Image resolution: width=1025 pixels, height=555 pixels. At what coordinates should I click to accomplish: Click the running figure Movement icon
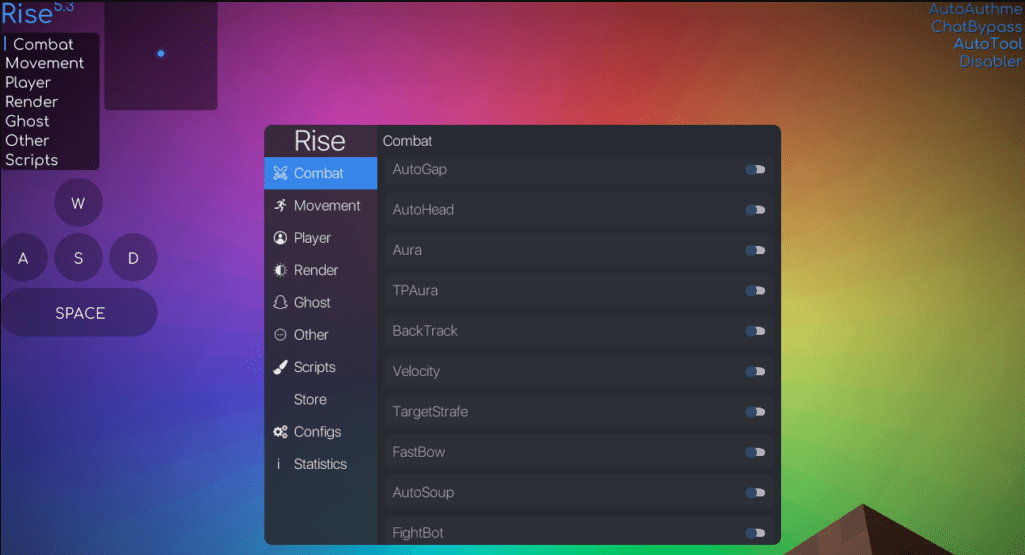point(280,205)
